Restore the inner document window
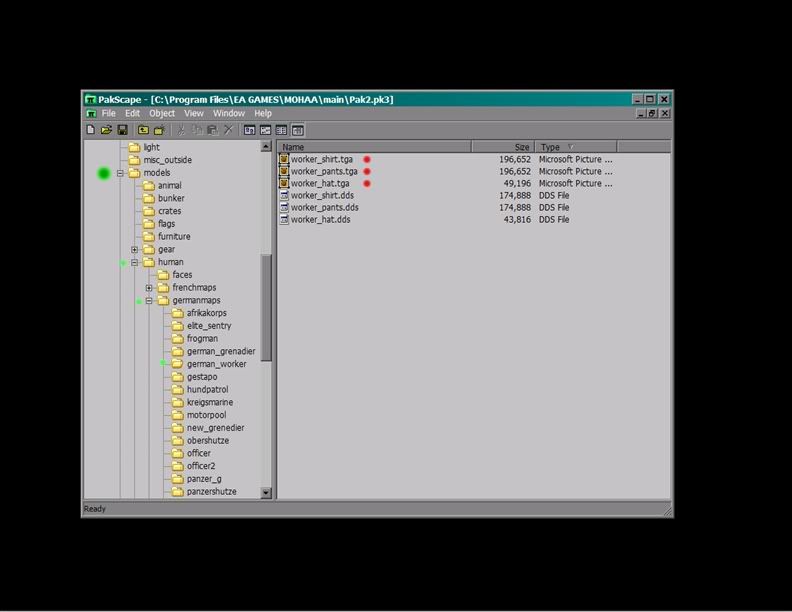792x612 pixels. click(652, 114)
